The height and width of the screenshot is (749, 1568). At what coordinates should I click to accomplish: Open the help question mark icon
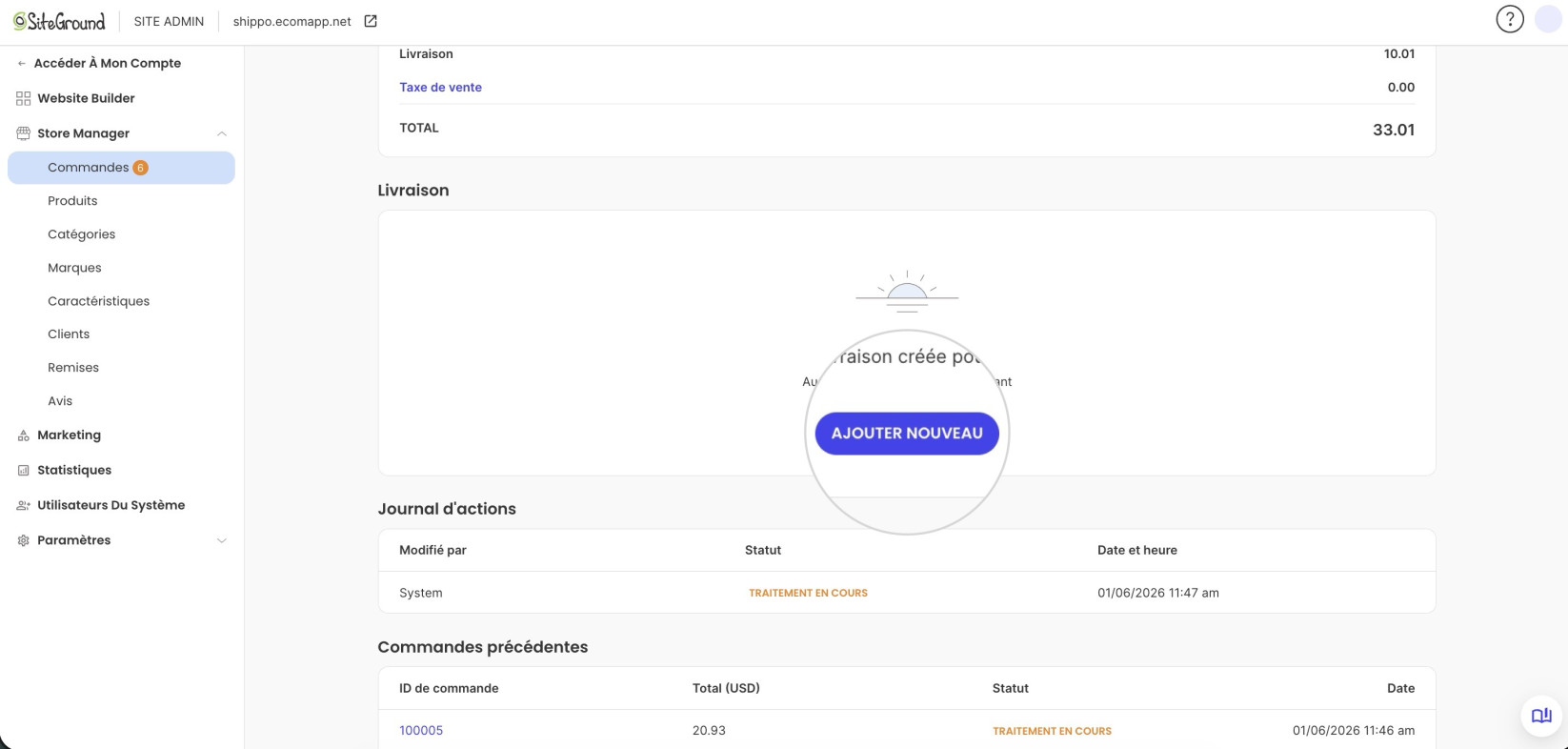[1510, 19]
